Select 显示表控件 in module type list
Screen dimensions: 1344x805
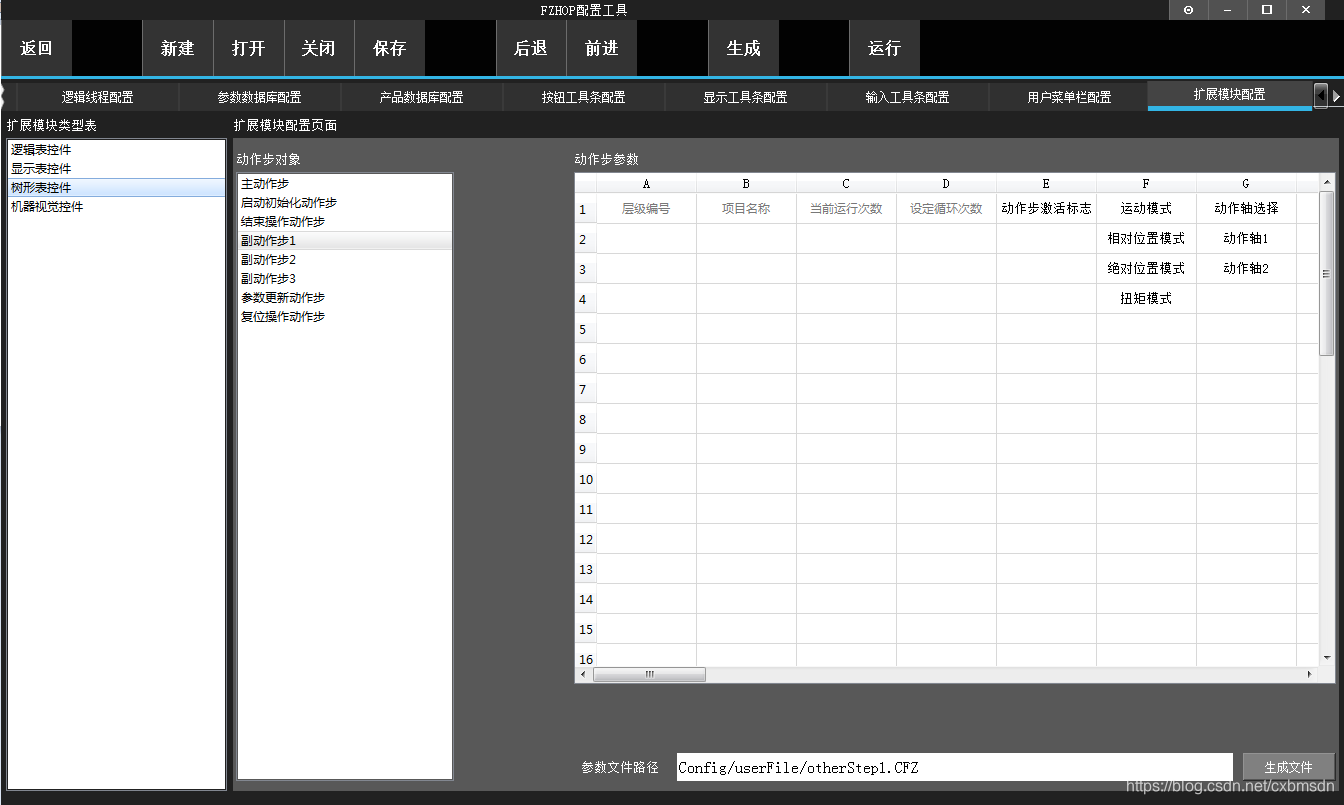115,168
